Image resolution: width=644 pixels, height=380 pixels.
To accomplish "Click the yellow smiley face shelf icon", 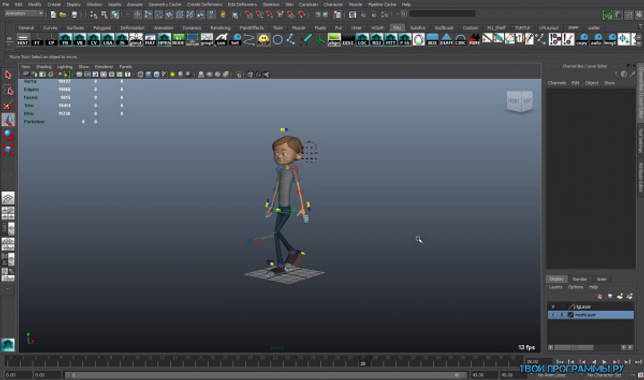I will [x=264, y=40].
